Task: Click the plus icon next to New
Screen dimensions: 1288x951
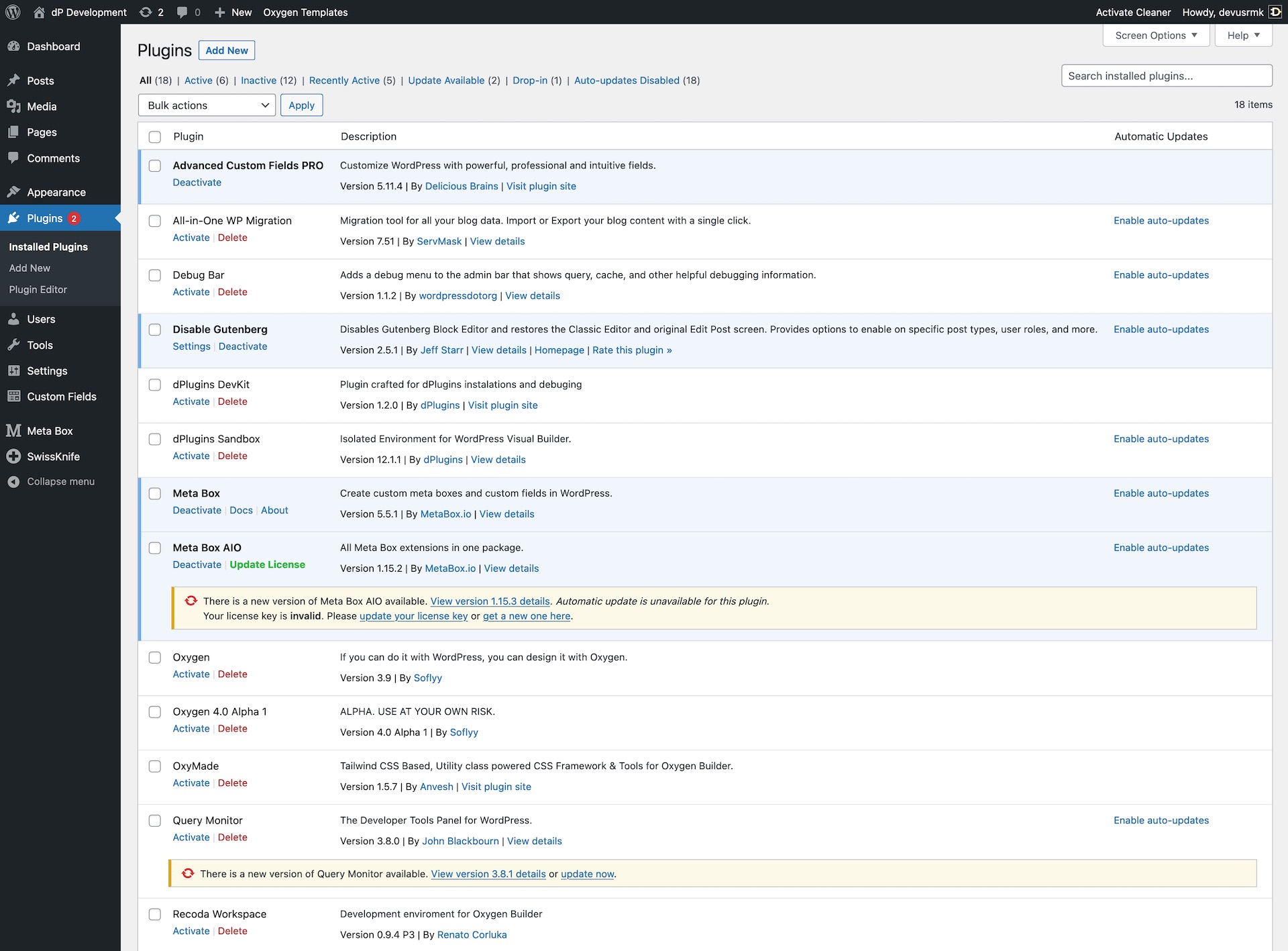Action: tap(219, 12)
